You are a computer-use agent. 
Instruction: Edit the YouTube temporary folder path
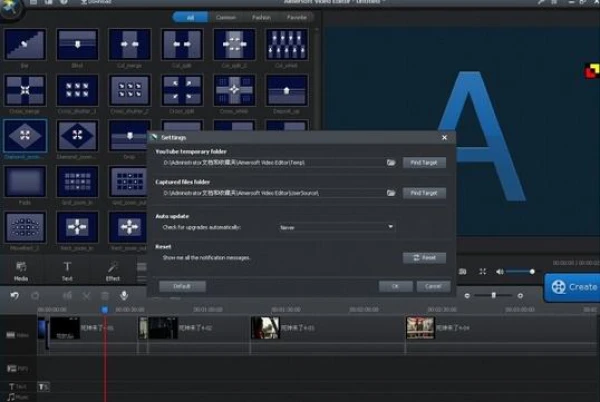(x=273, y=163)
